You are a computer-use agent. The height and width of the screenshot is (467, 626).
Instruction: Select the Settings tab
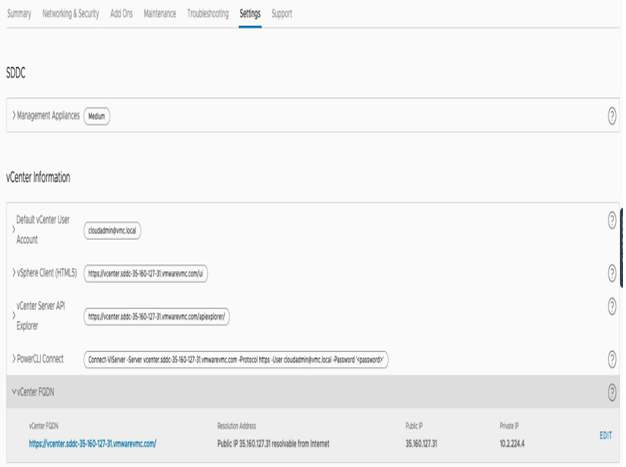tap(250, 14)
